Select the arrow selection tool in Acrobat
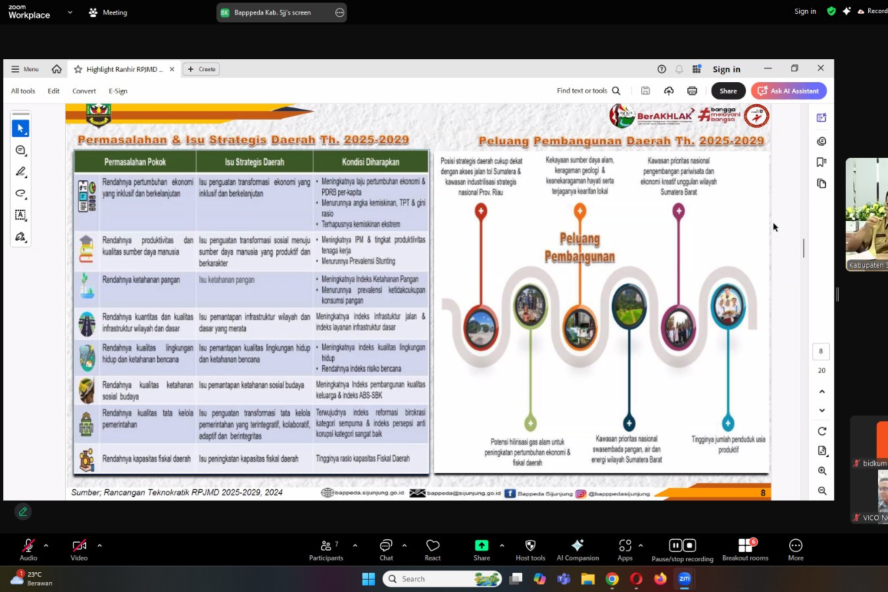Screen dimensions: 888x592 [x=21, y=128]
